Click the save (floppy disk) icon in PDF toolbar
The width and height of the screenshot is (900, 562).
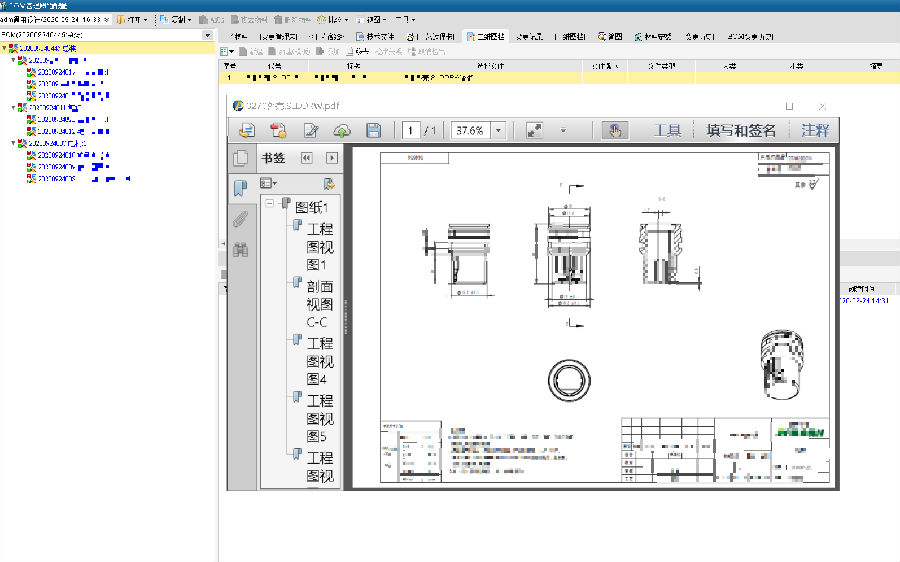374,131
